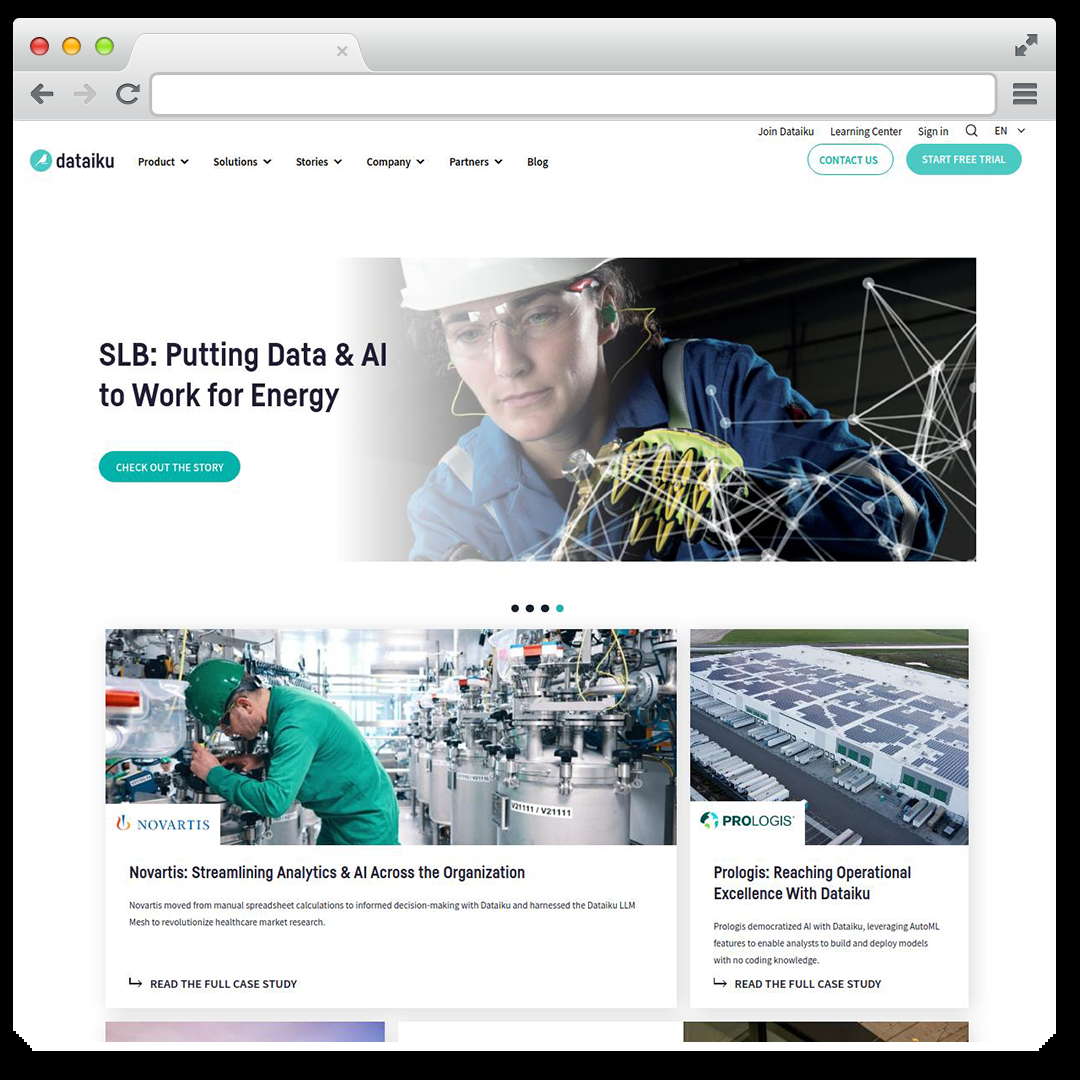Open the Blog menu item
This screenshot has width=1080, height=1080.
click(x=537, y=162)
